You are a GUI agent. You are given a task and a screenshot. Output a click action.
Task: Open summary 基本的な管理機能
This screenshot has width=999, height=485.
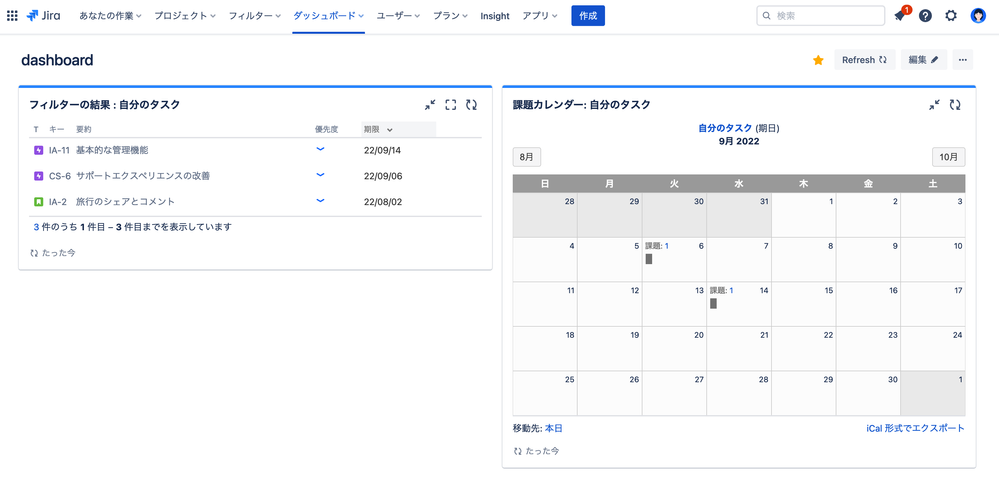112,150
